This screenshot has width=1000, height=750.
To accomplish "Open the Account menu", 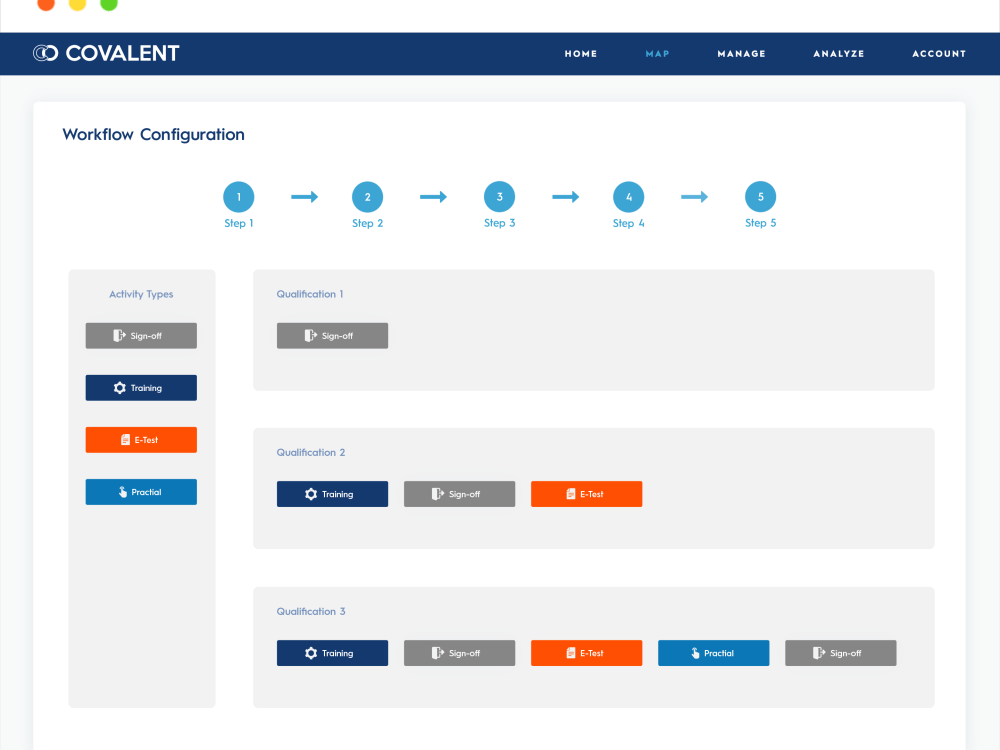I will (x=939, y=54).
